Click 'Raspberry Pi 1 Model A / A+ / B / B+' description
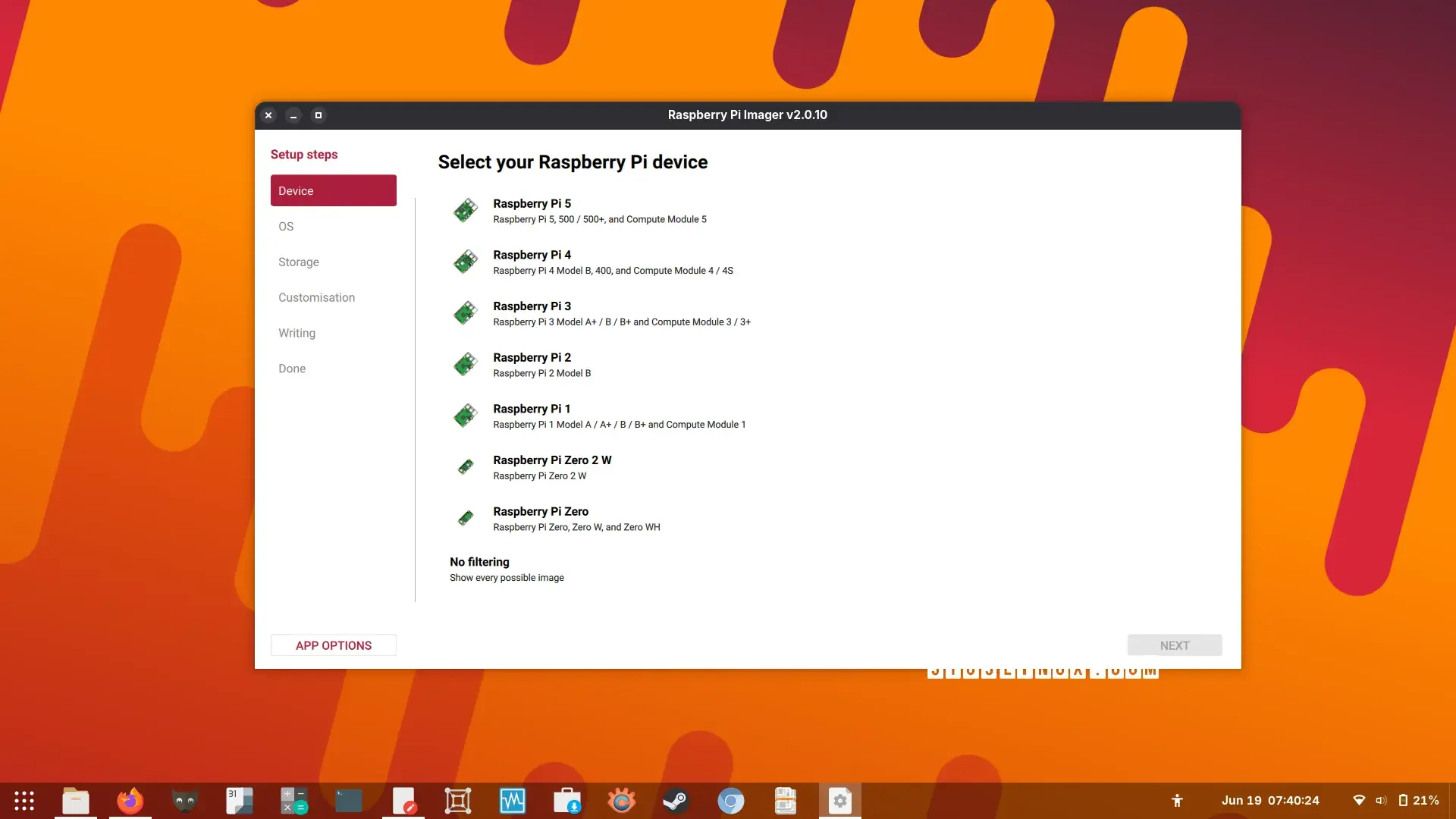This screenshot has height=819, width=1456. click(x=619, y=425)
